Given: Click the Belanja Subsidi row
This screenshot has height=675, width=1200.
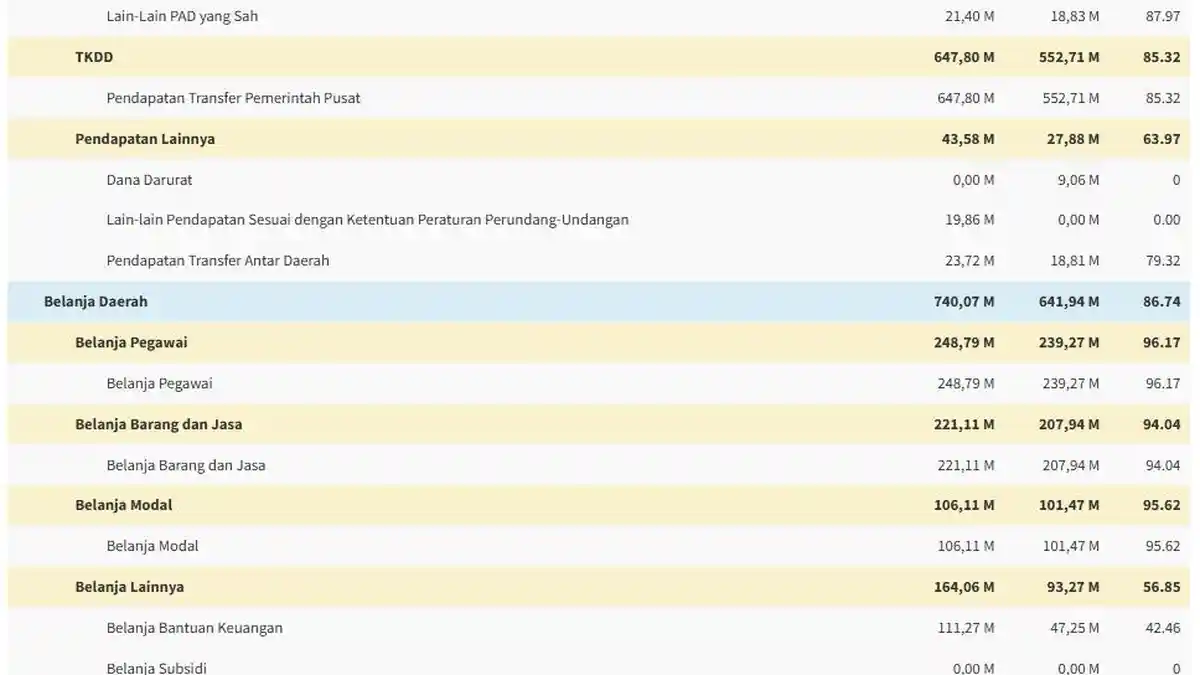Looking at the screenshot, I should point(599,664).
